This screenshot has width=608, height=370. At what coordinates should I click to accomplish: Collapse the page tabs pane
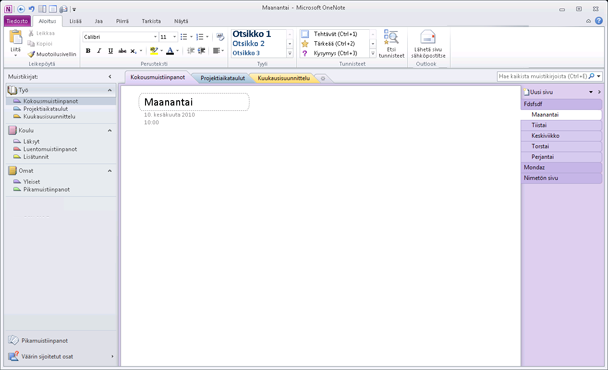tap(599, 92)
